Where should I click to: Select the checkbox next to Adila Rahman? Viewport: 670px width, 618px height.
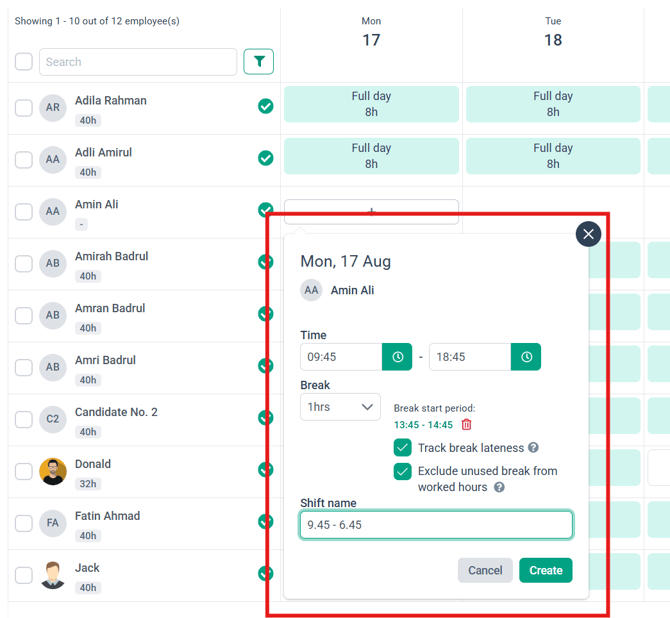(x=24, y=108)
